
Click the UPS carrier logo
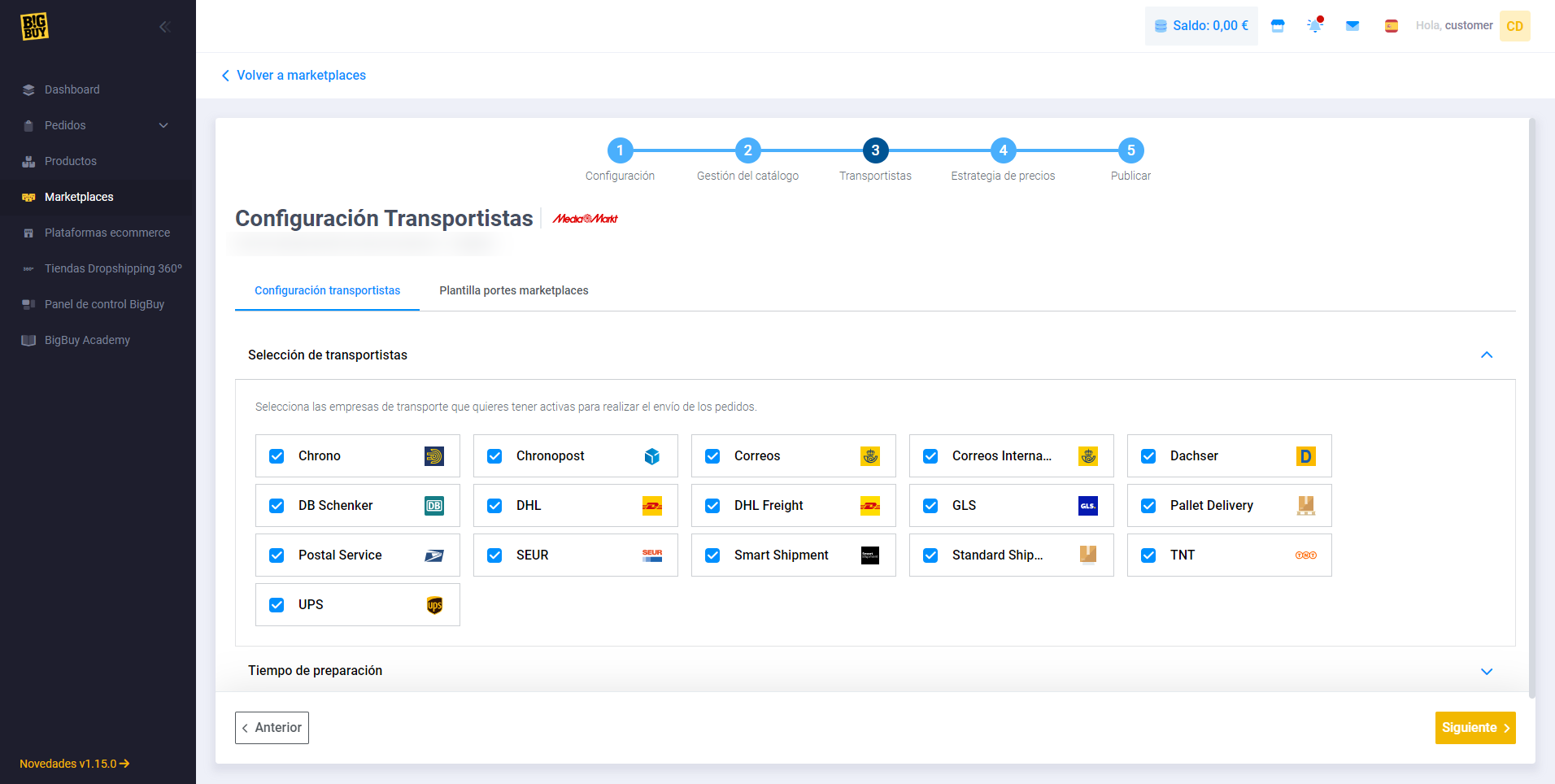[x=434, y=605]
